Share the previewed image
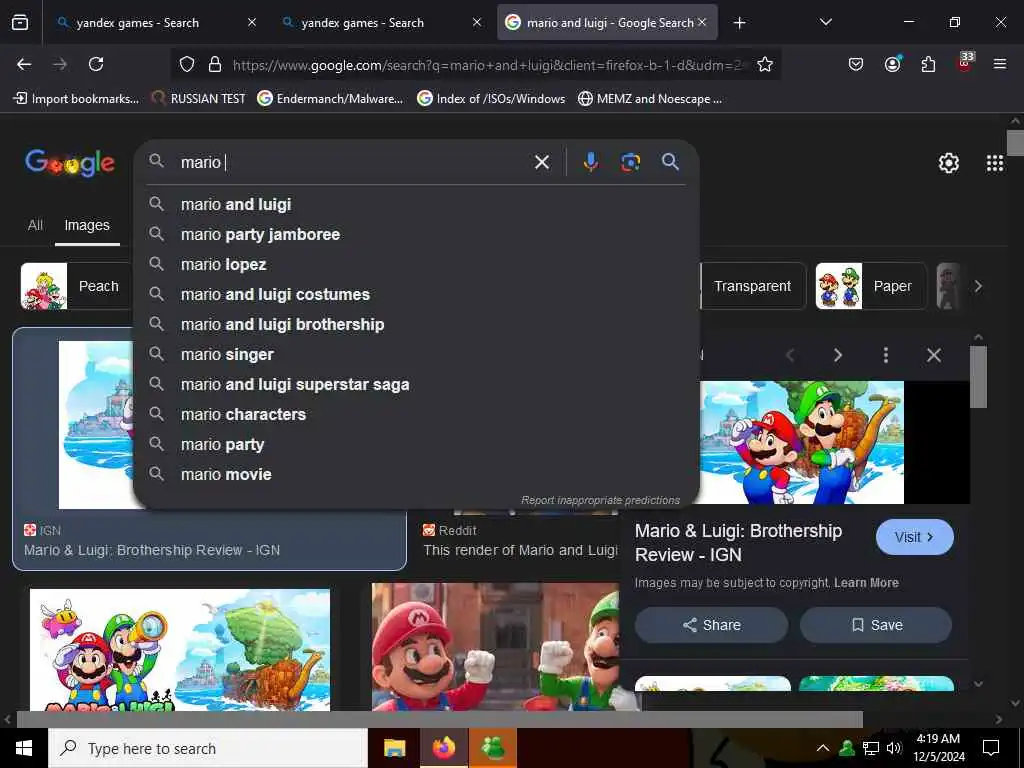 tap(711, 625)
